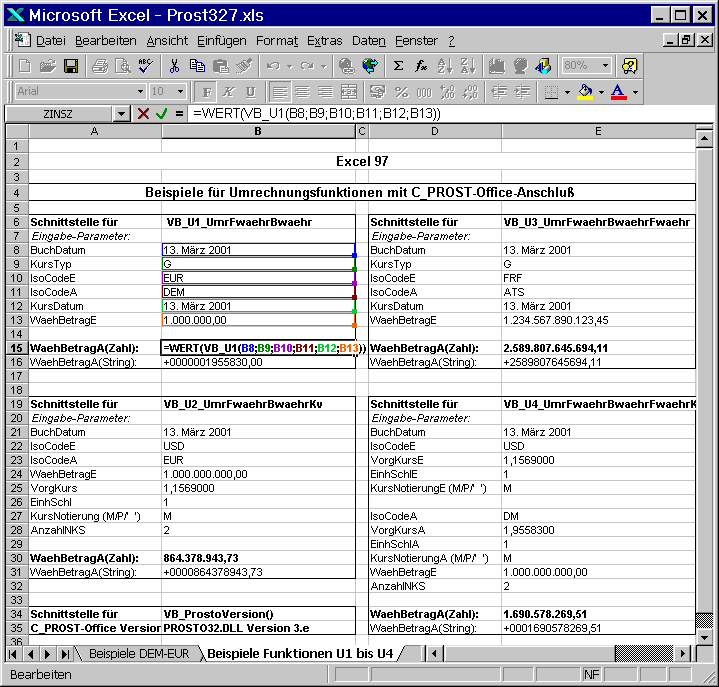The image size is (719, 687).
Task: Open the 80% zoom dropdown
Action: [x=605, y=66]
